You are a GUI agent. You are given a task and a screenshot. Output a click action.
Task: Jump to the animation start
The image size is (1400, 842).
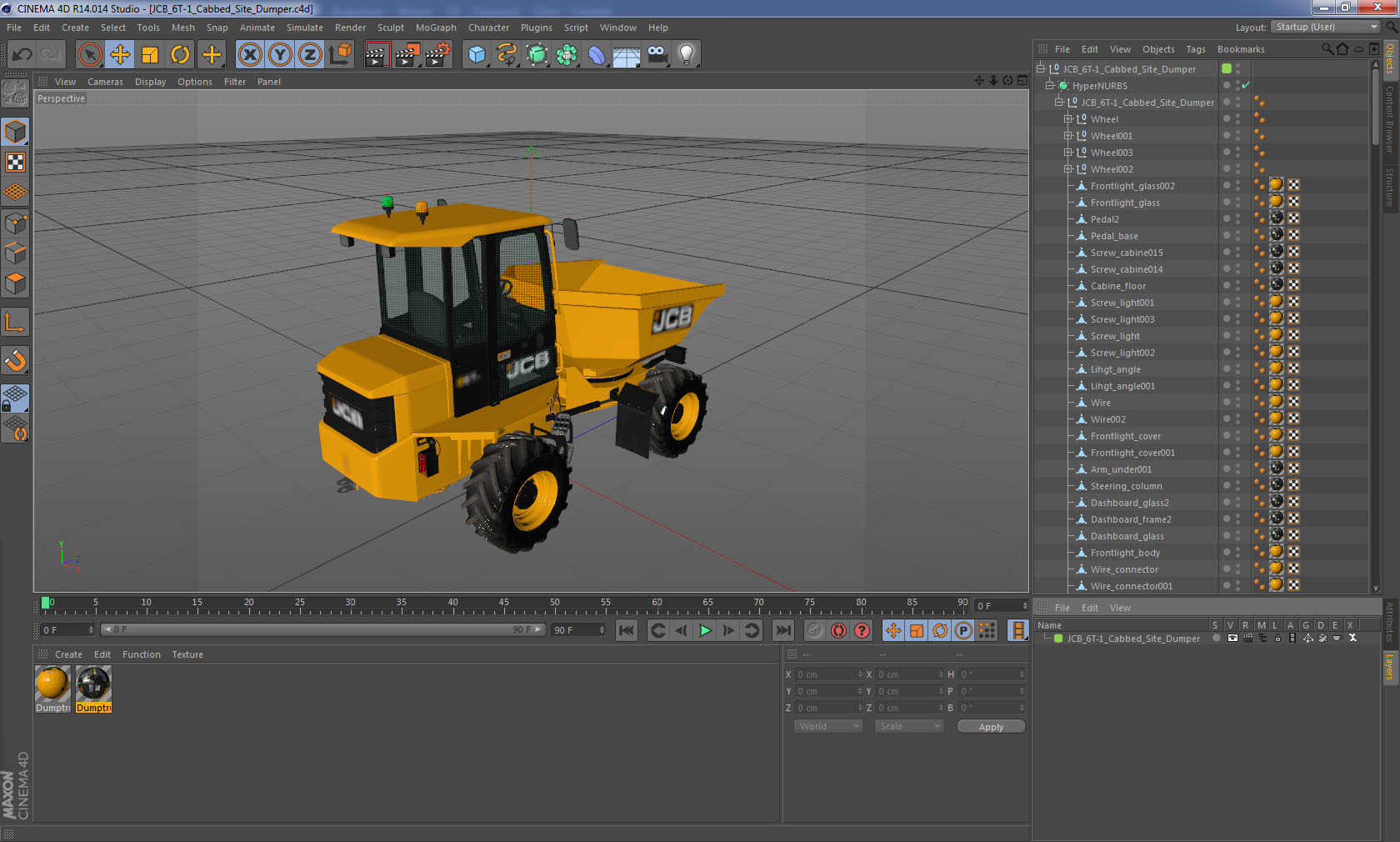(x=627, y=631)
